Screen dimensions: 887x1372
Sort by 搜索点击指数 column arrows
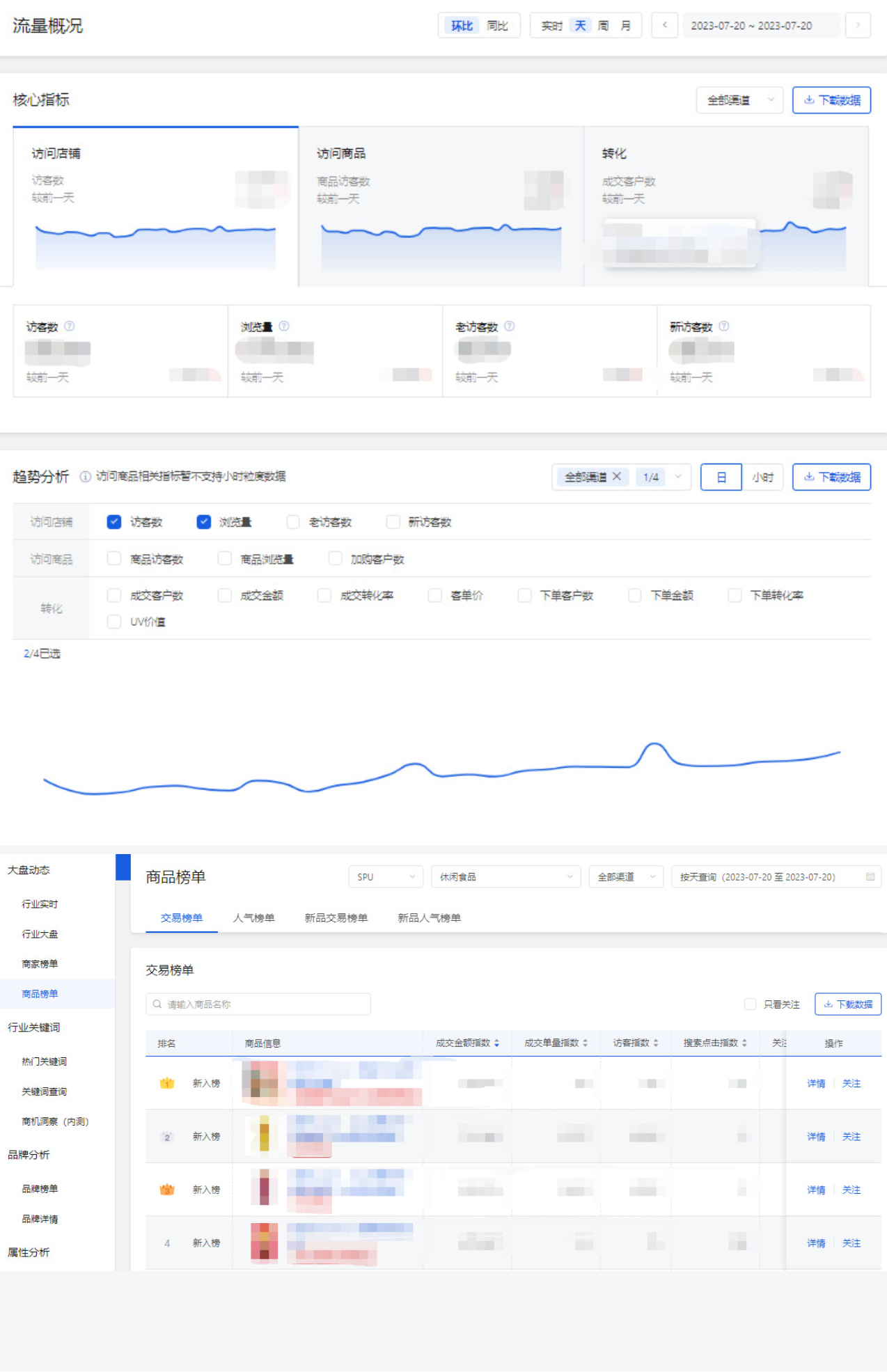tap(744, 1043)
